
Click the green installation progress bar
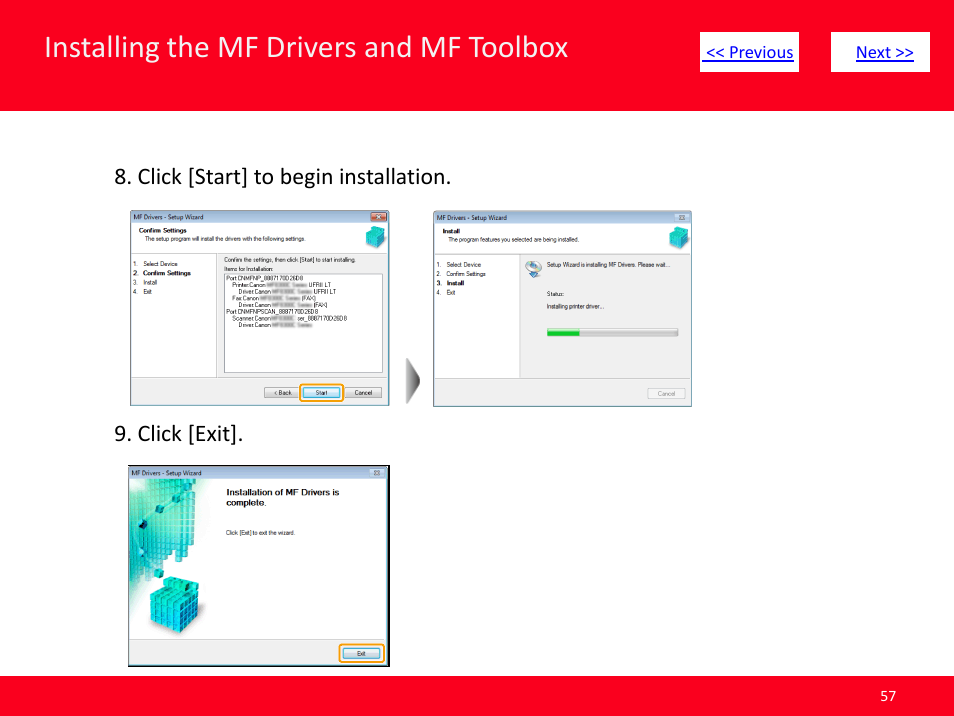coord(612,333)
